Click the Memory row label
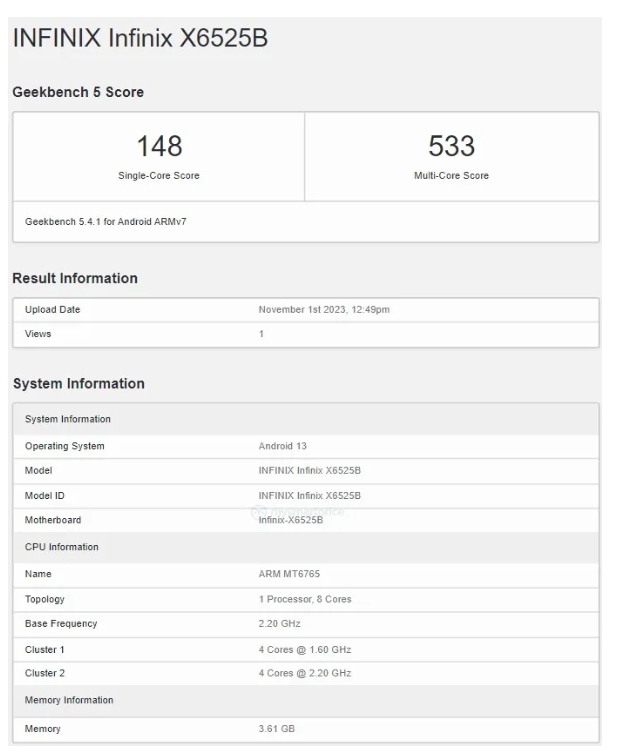The width and height of the screenshot is (617, 753). pos(43,729)
